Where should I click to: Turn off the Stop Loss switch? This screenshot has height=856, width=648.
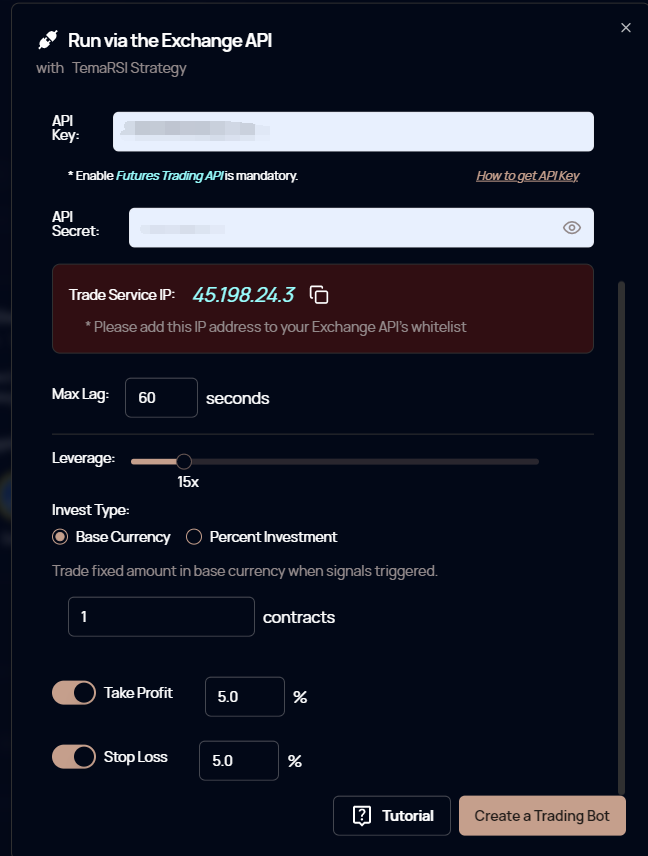click(74, 757)
